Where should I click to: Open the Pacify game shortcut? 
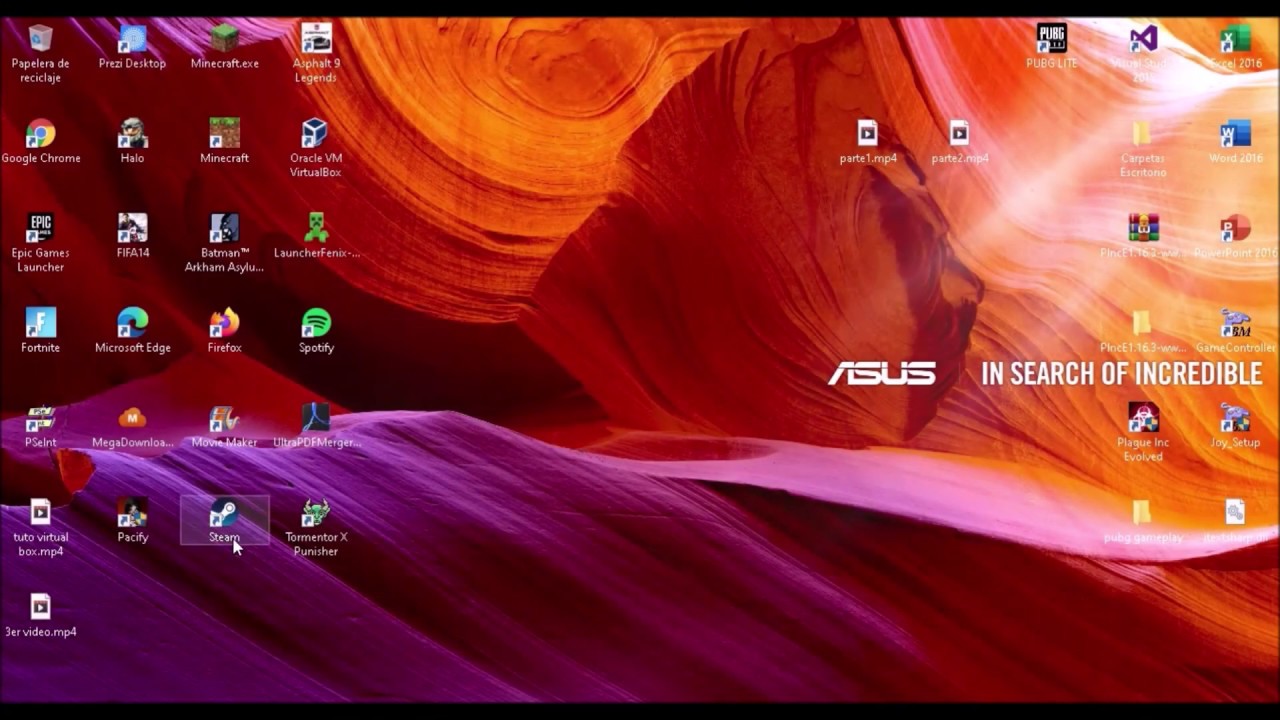(132, 521)
